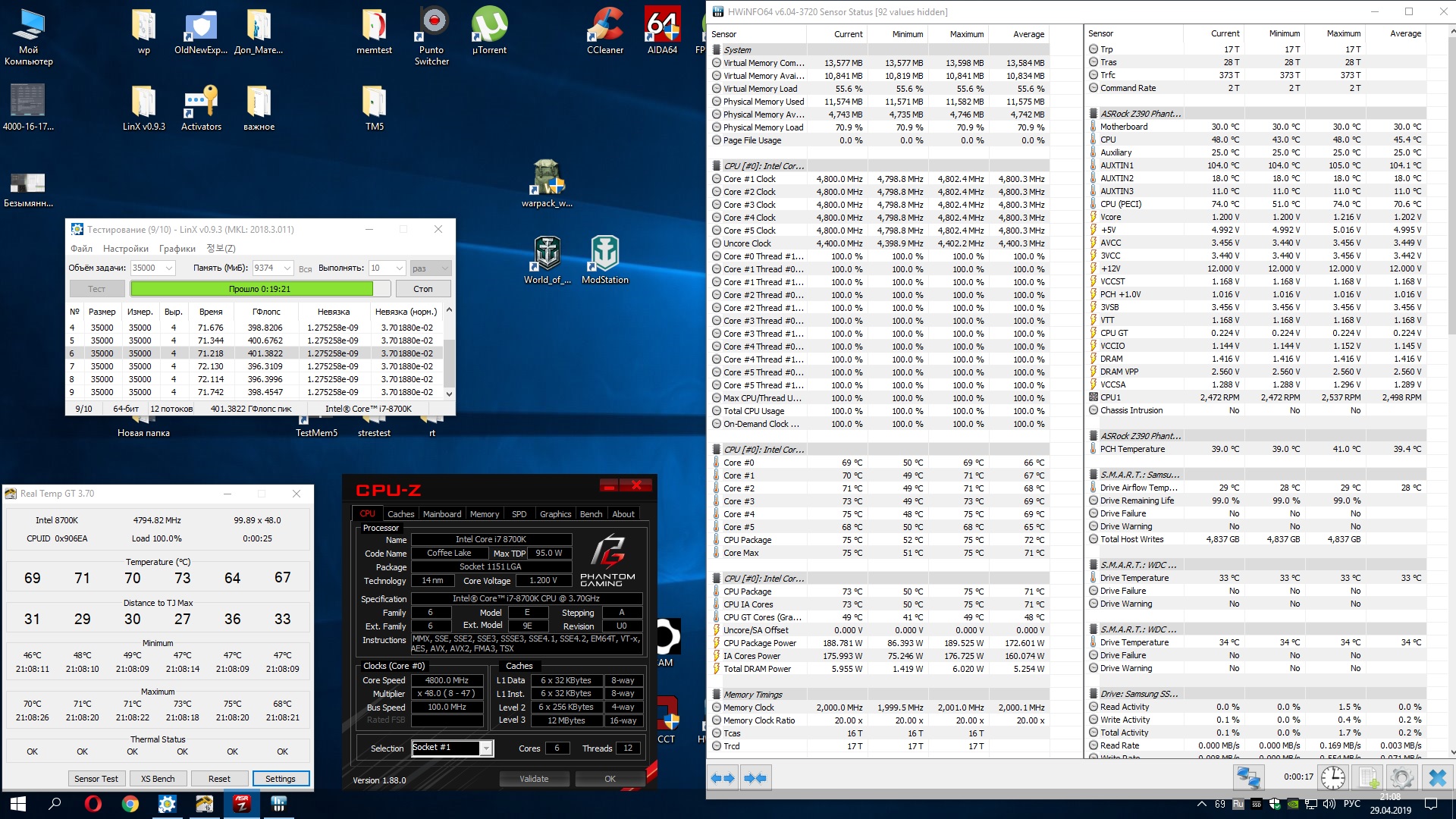The width and height of the screenshot is (1456, 819).
Task: Click Real Temp Sensor Test button
Action: click(x=96, y=779)
